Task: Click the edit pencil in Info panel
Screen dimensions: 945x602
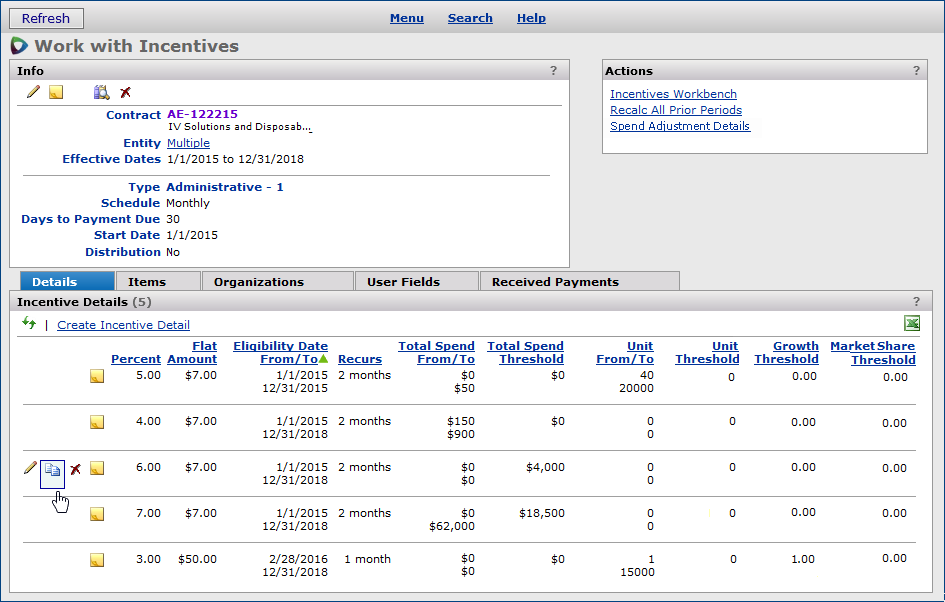Action: tap(33, 92)
